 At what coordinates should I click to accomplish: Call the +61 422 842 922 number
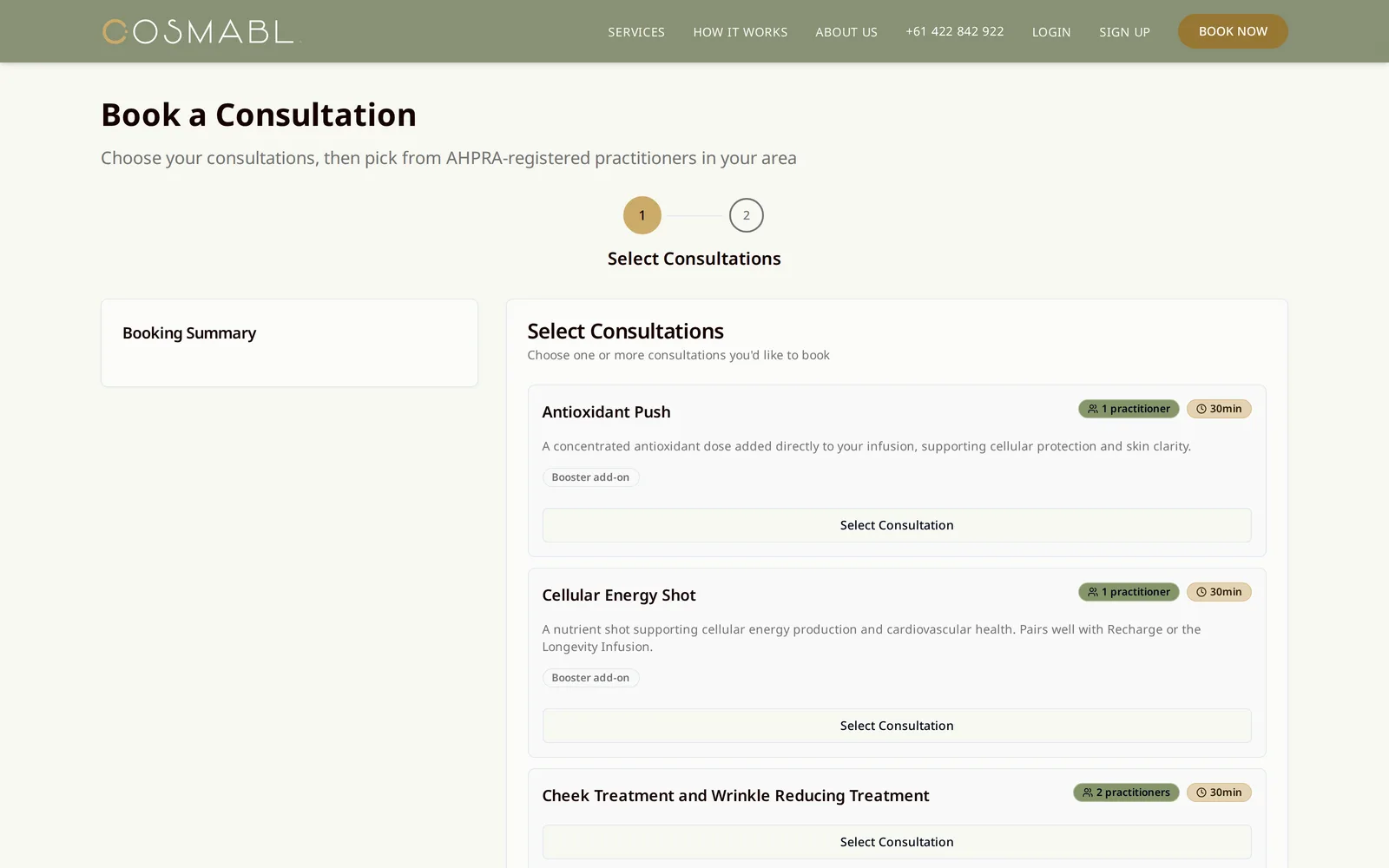pos(955,31)
